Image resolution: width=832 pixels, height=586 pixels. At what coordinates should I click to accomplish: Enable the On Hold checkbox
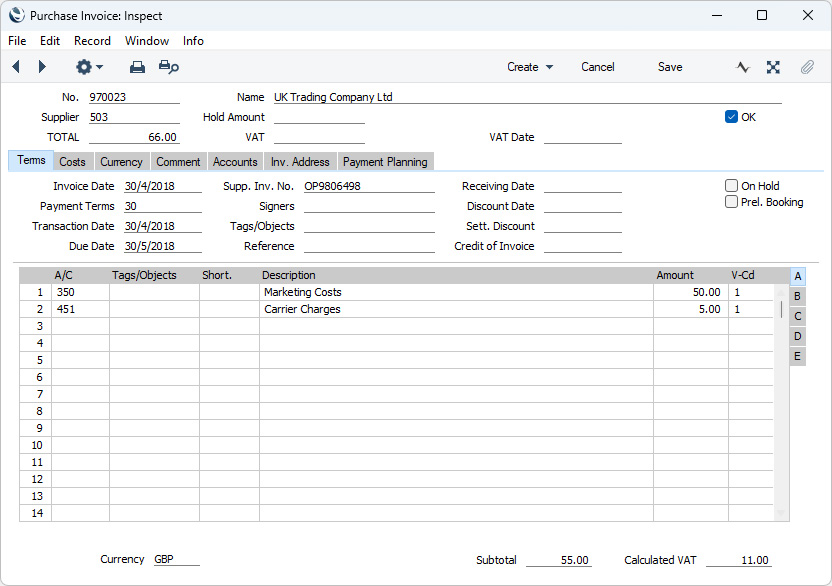pyautogui.click(x=731, y=186)
